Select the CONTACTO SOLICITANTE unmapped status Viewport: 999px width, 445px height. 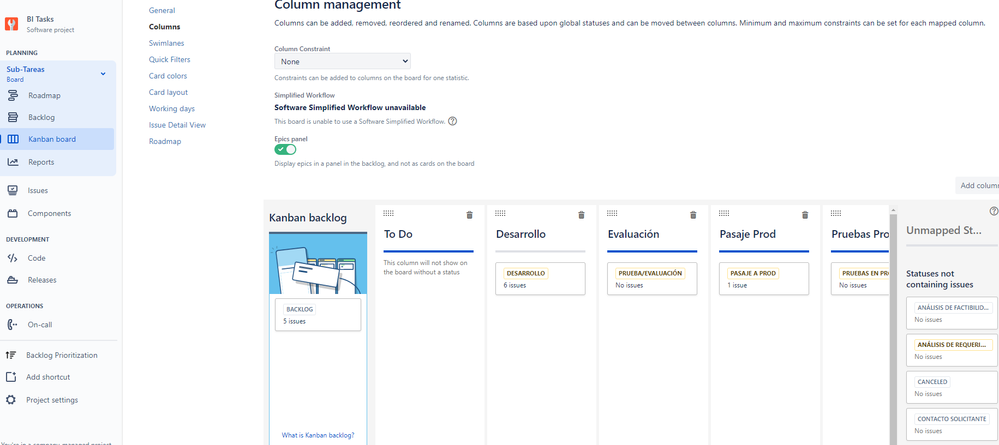[x=952, y=424]
